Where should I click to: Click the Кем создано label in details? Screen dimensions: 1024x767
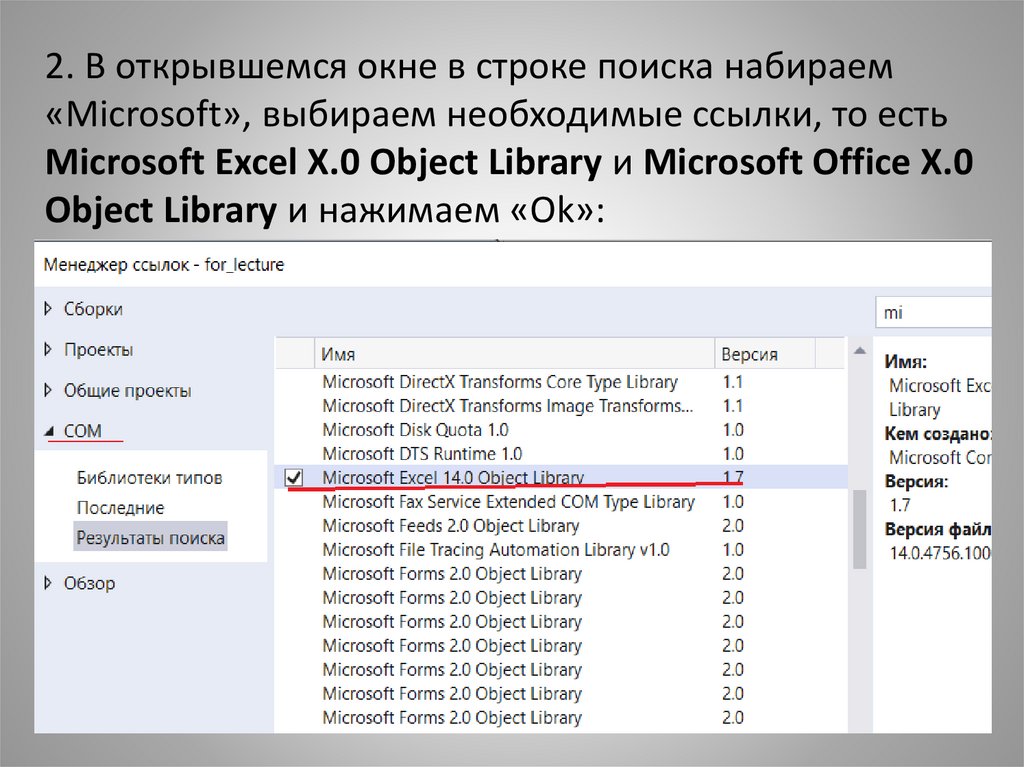pos(938,433)
